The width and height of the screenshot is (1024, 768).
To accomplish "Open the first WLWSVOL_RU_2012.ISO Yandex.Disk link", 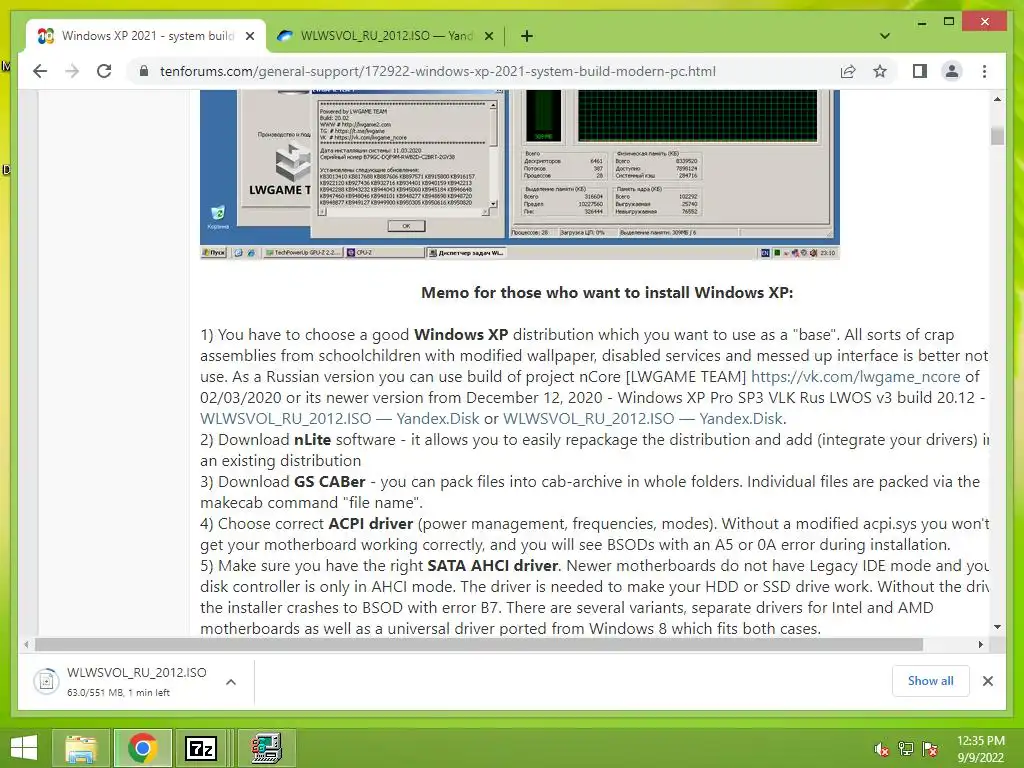I will tap(340, 419).
